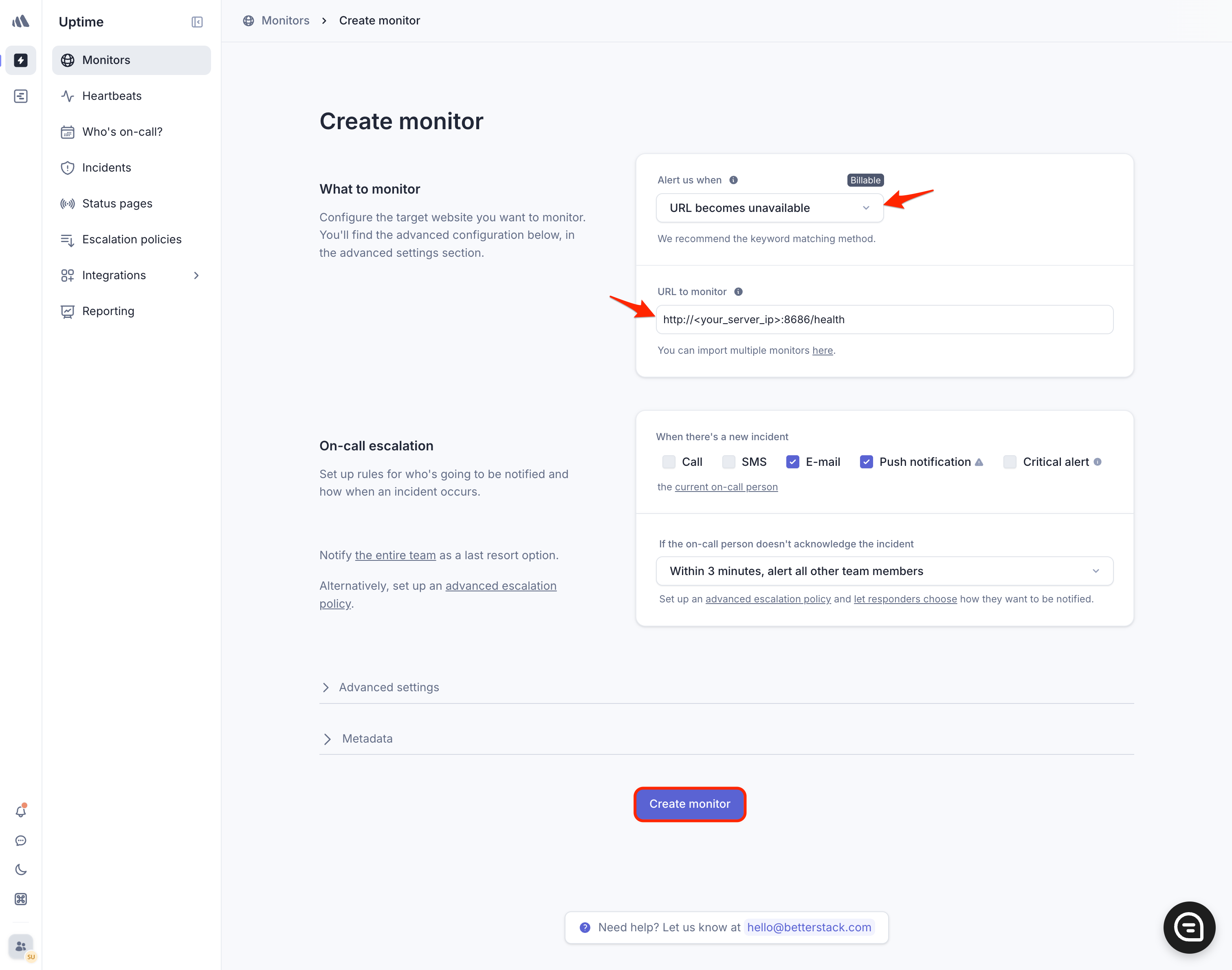
Task: Click the URL to monitor input field
Action: point(884,320)
